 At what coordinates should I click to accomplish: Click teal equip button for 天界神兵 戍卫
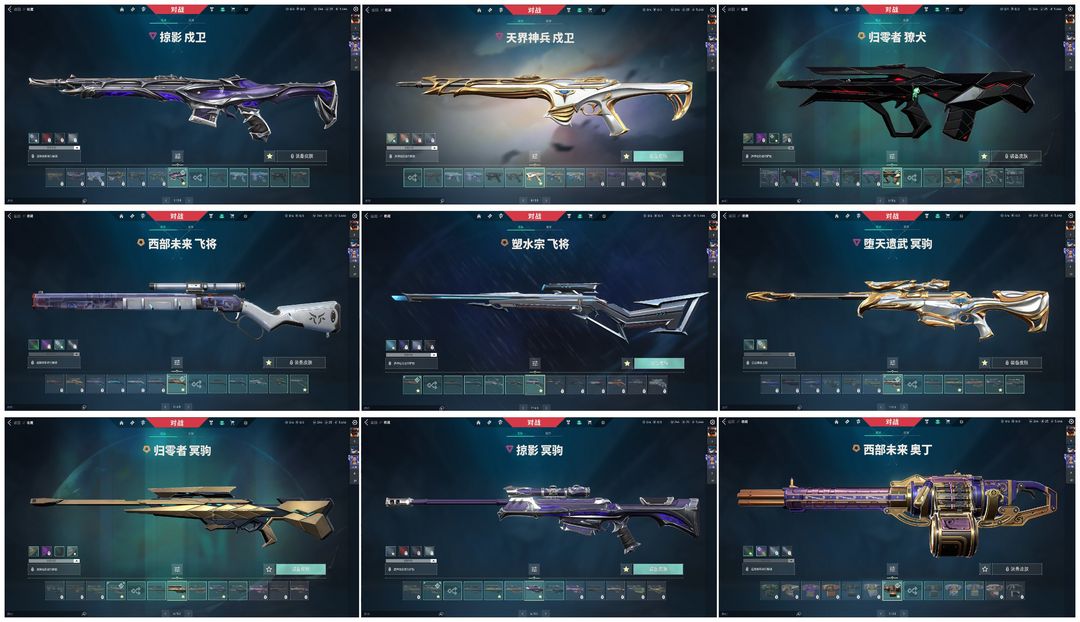(658, 156)
